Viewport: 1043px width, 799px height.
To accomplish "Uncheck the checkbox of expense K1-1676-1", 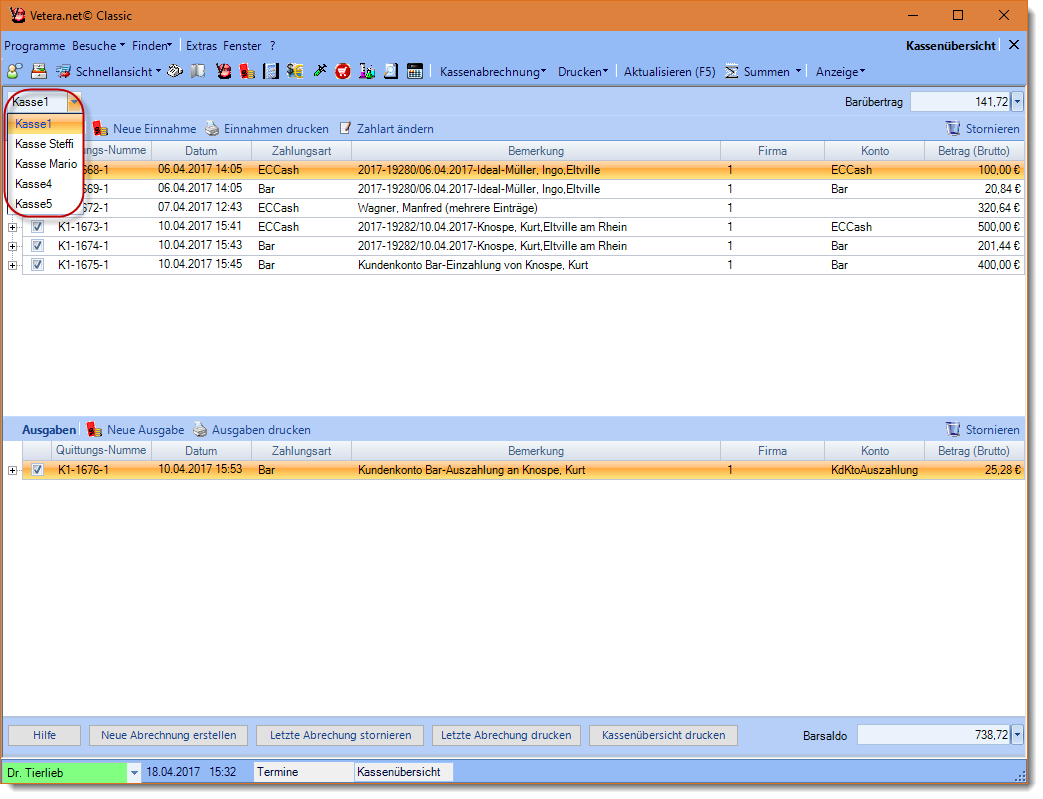I will [38, 470].
